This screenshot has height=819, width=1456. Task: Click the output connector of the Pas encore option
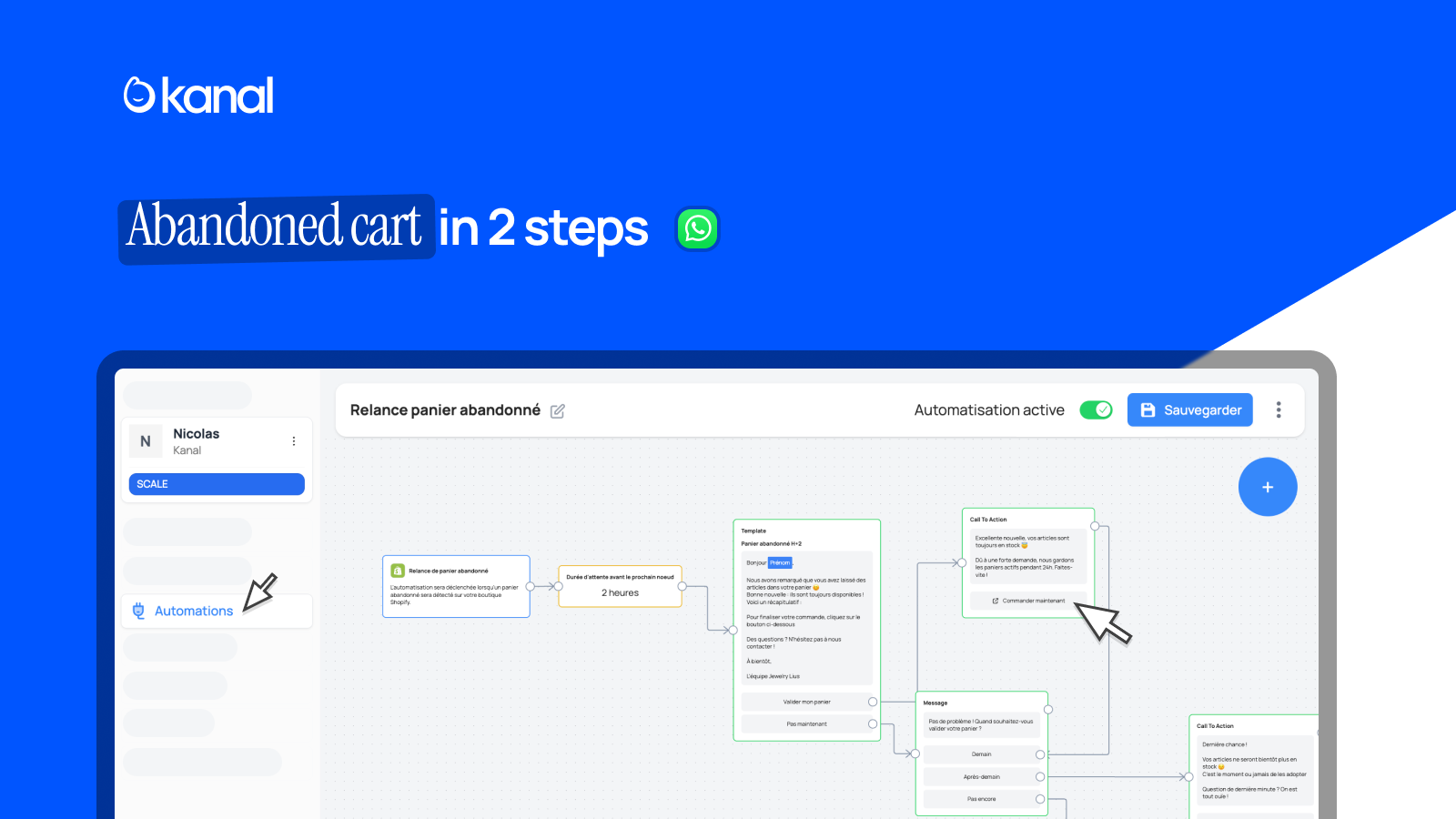click(x=1040, y=799)
